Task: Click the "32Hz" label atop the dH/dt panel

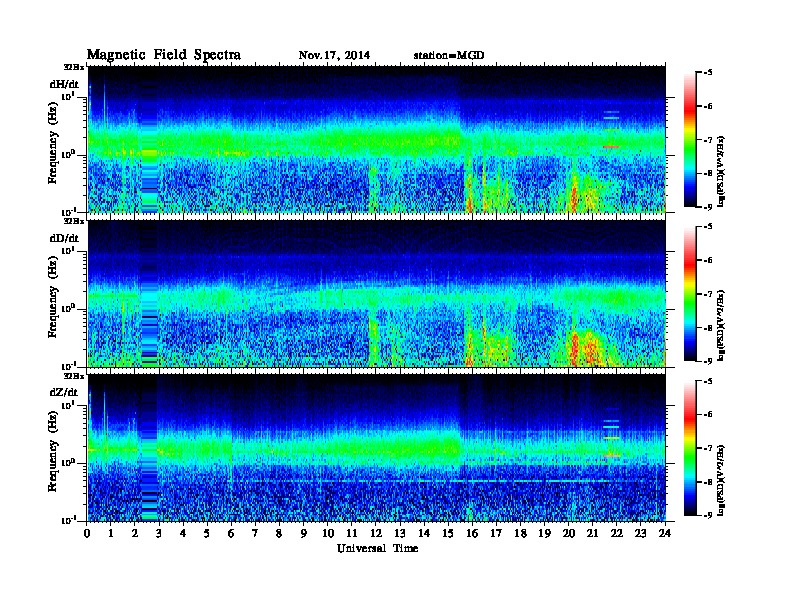Action: 74,67
